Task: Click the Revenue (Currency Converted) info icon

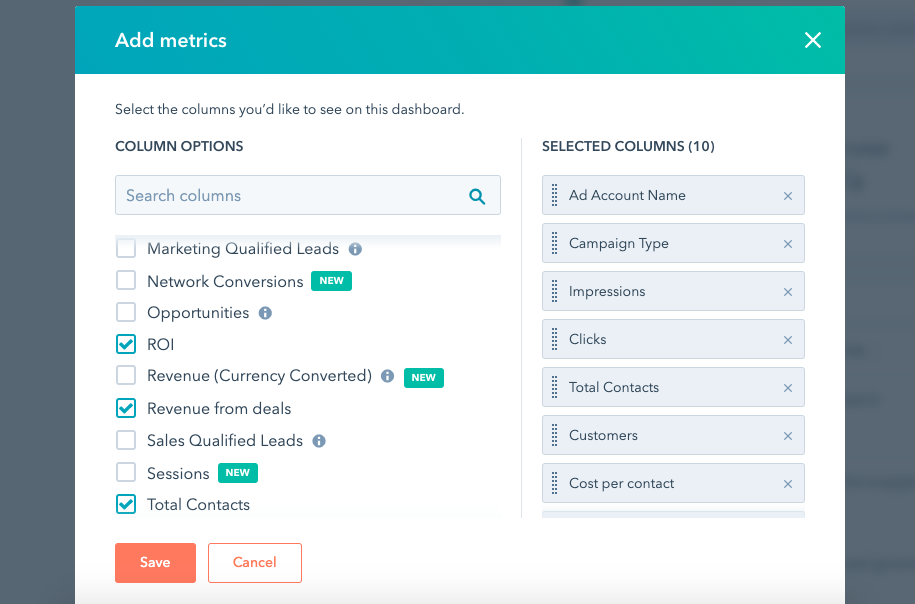Action: pyautogui.click(x=387, y=376)
